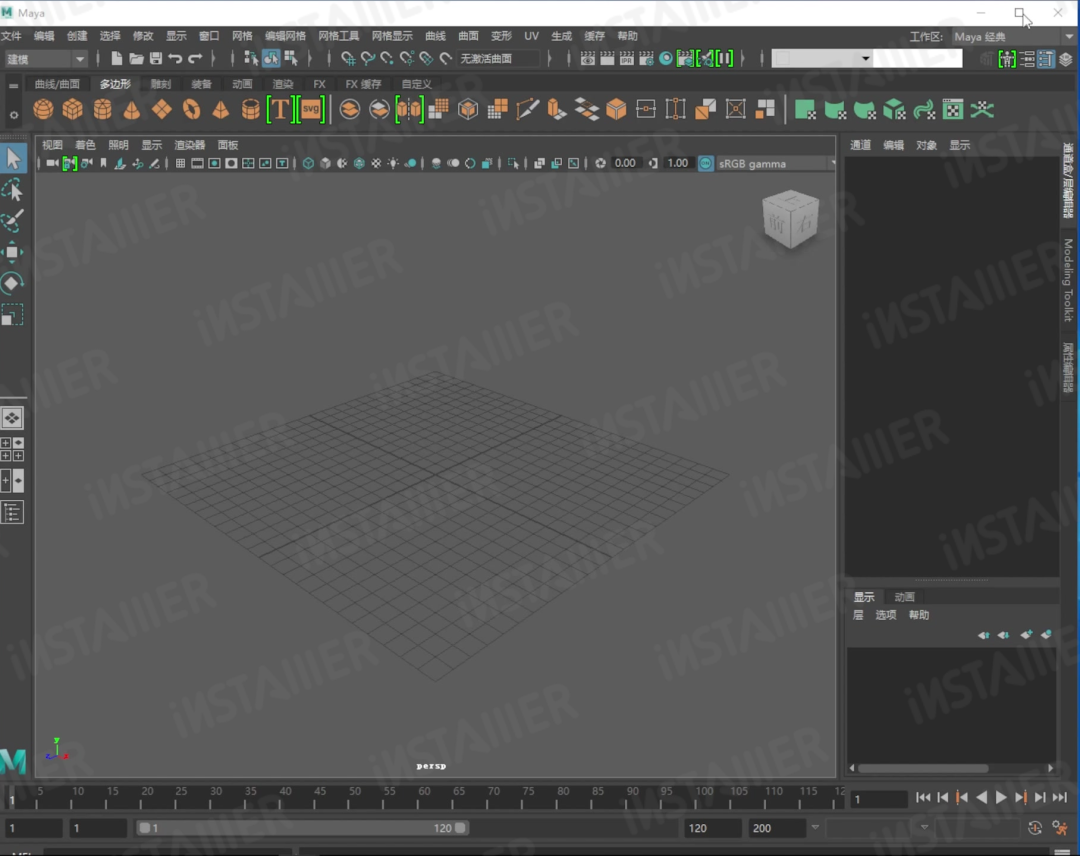Switch to single perspective layout
Image resolution: width=1080 pixels, height=856 pixels.
(x=12, y=418)
